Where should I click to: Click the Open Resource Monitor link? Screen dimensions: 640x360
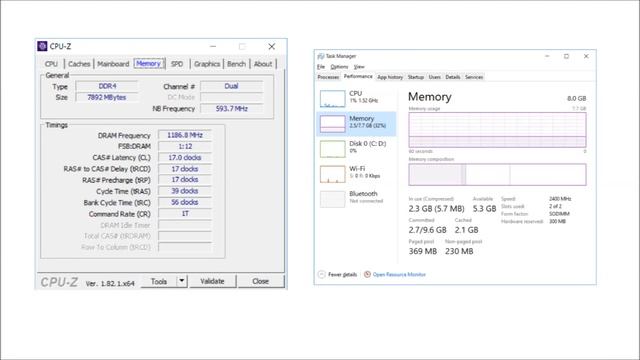click(399, 274)
